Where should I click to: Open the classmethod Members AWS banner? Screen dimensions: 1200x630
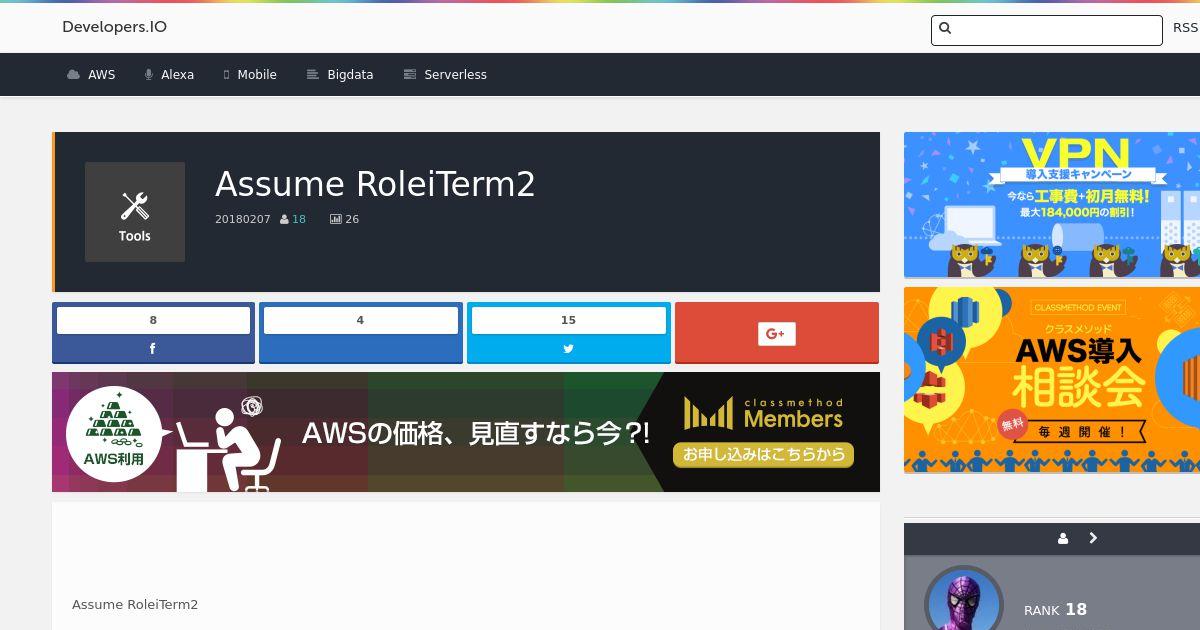(x=466, y=432)
